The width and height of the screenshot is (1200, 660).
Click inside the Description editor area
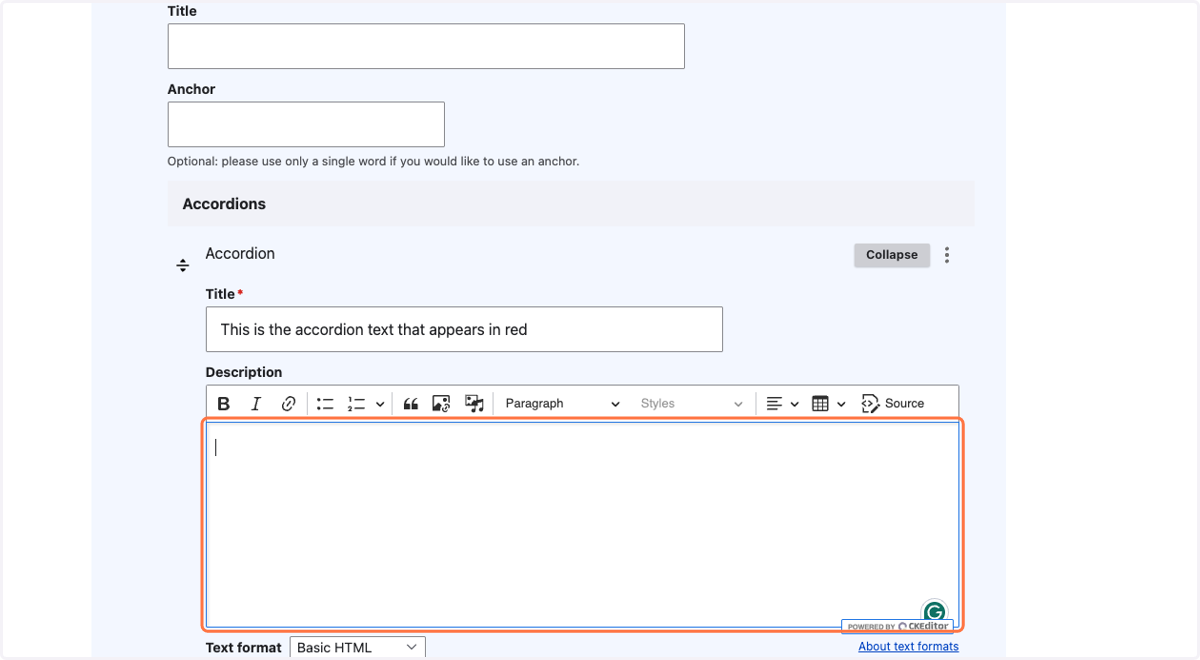coord(582,525)
